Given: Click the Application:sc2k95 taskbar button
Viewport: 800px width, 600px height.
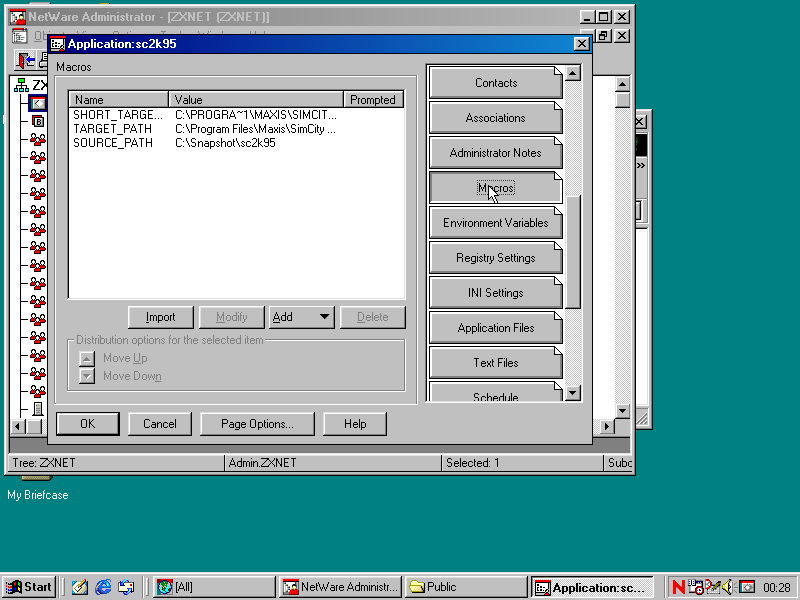Looking at the screenshot, I should 592,587.
